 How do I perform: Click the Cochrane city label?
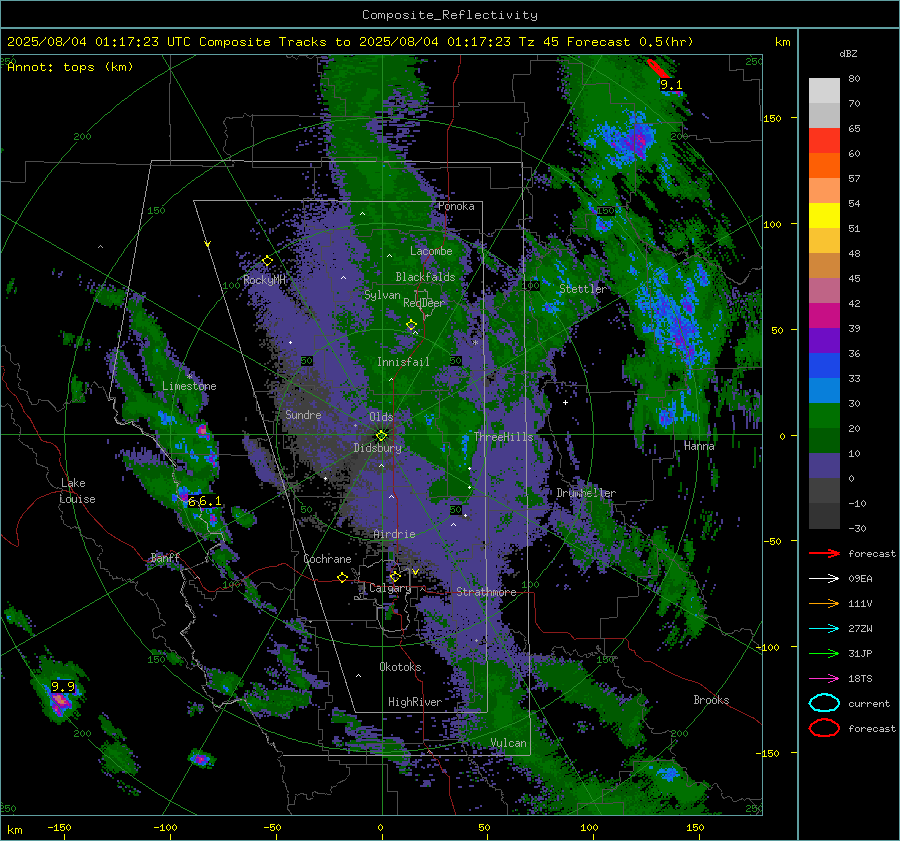pyautogui.click(x=327, y=559)
